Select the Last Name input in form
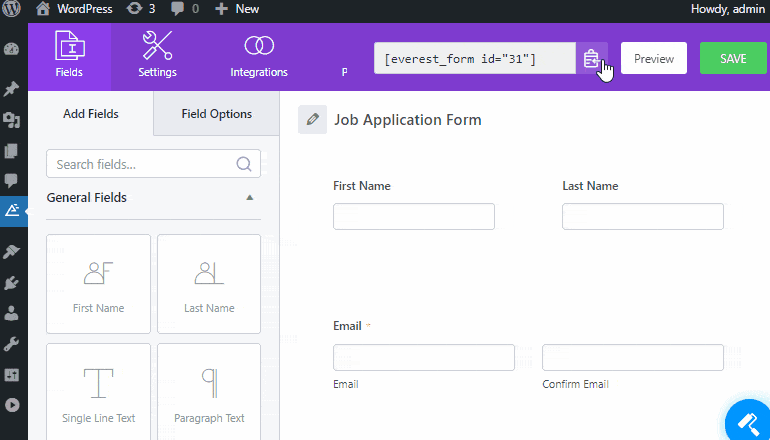This screenshot has width=770, height=440. pos(643,217)
